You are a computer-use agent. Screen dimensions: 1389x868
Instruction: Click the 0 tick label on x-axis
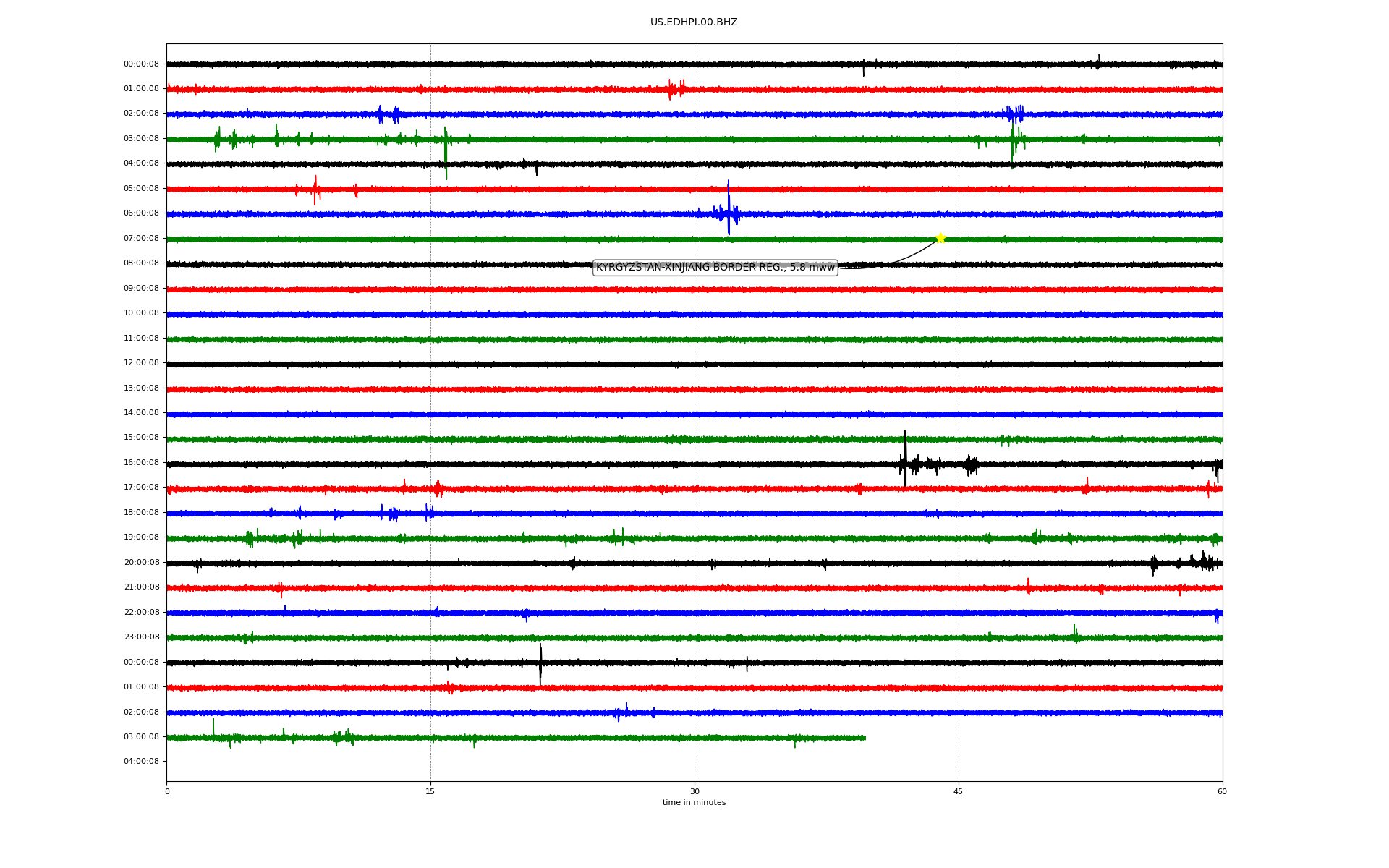point(167,792)
